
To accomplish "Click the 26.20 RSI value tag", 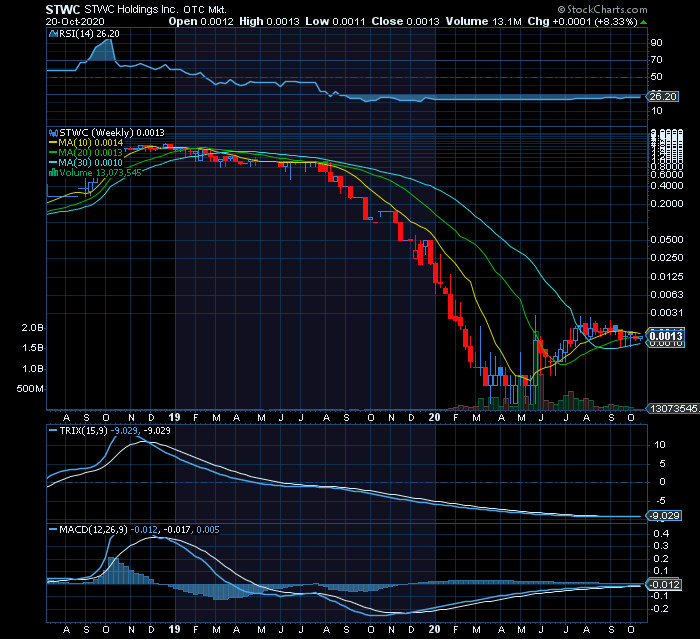I will [662, 96].
